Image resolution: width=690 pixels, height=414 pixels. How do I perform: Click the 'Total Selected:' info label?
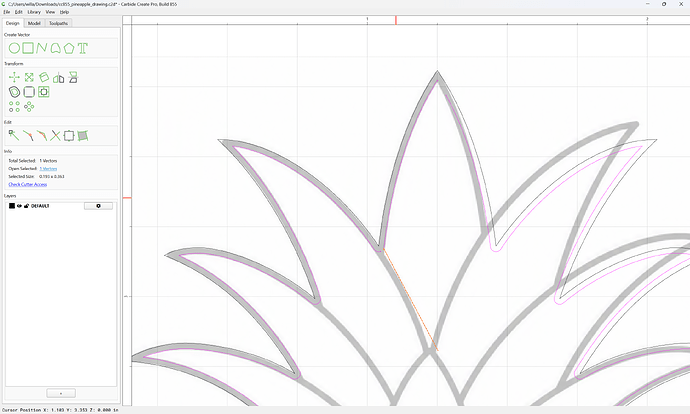[x=22, y=161]
